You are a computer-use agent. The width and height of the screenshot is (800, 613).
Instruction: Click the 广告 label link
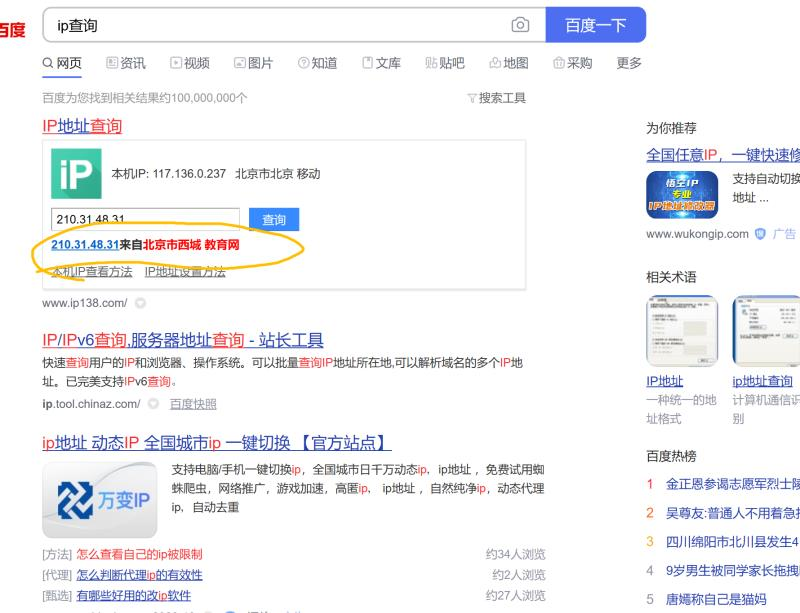point(784,234)
